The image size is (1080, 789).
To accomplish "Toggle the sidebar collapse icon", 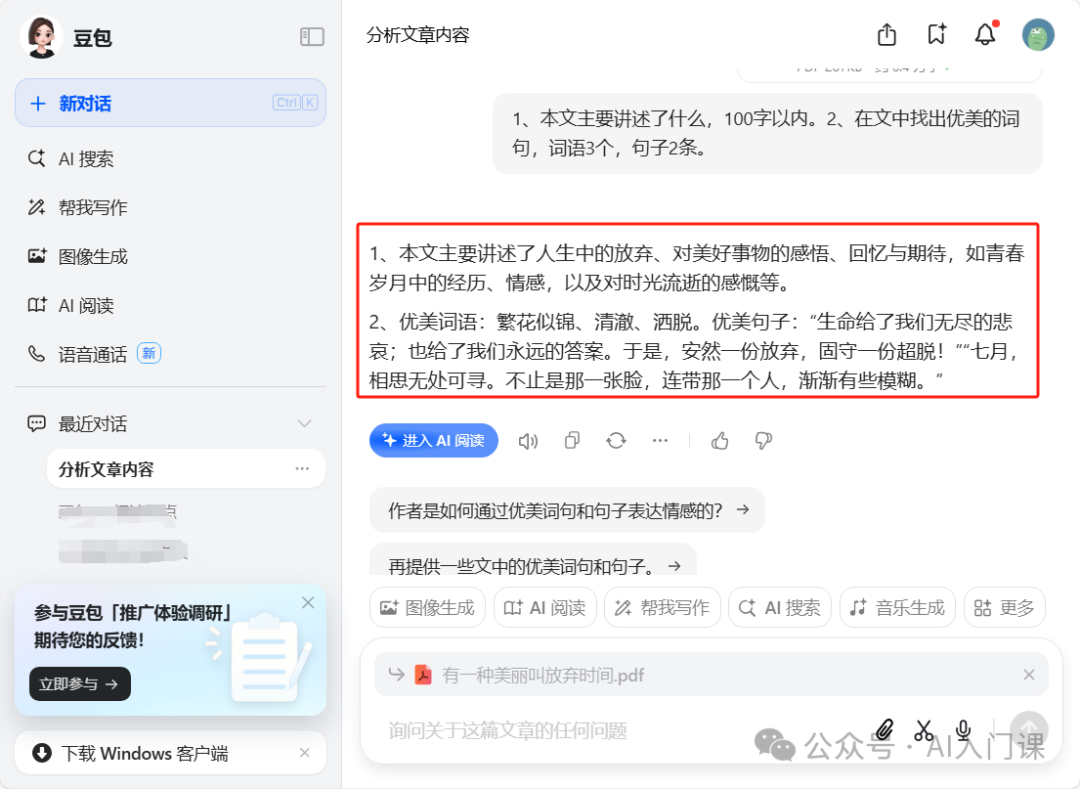I will point(312,37).
